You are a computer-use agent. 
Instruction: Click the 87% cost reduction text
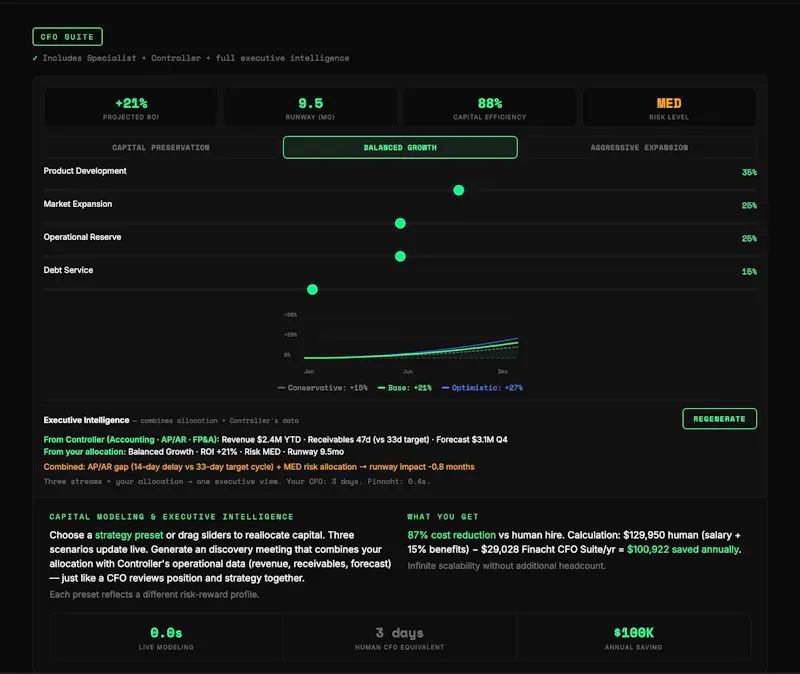pos(452,535)
